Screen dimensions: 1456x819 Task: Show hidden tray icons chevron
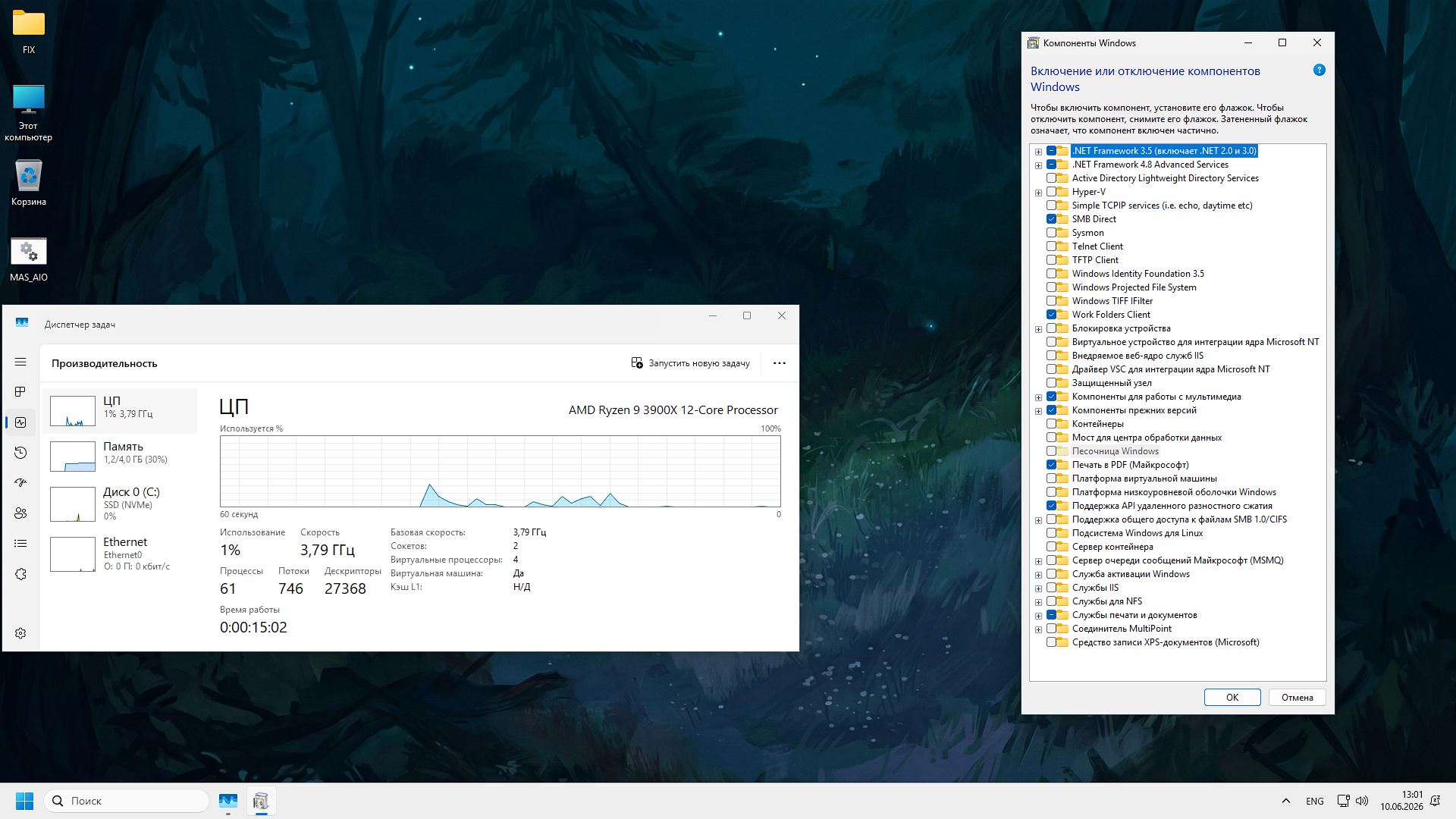(1285, 801)
